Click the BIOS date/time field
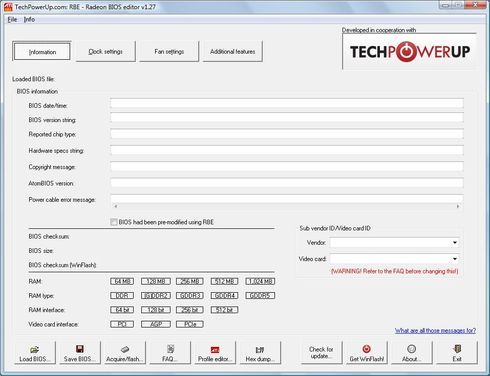The image size is (490, 376). pos(287,103)
